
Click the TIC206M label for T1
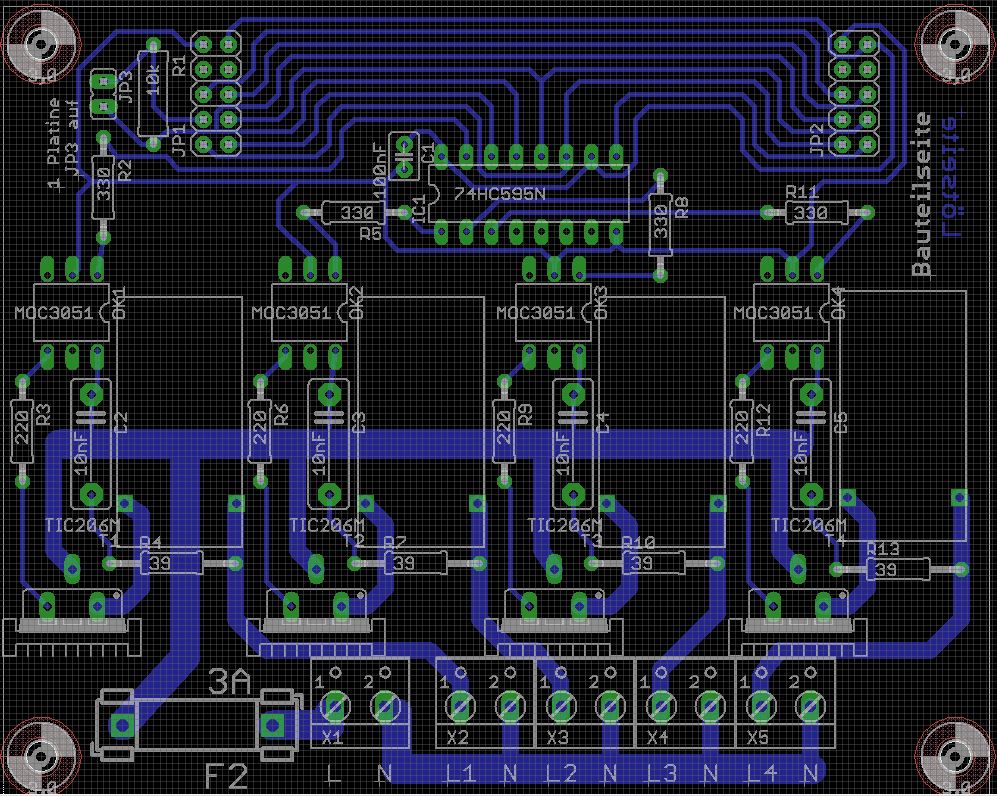[83, 526]
